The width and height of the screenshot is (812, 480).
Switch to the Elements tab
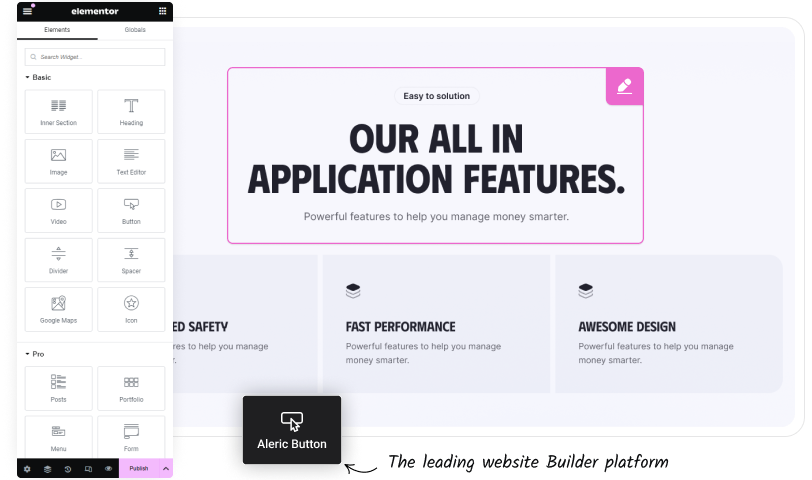57,31
